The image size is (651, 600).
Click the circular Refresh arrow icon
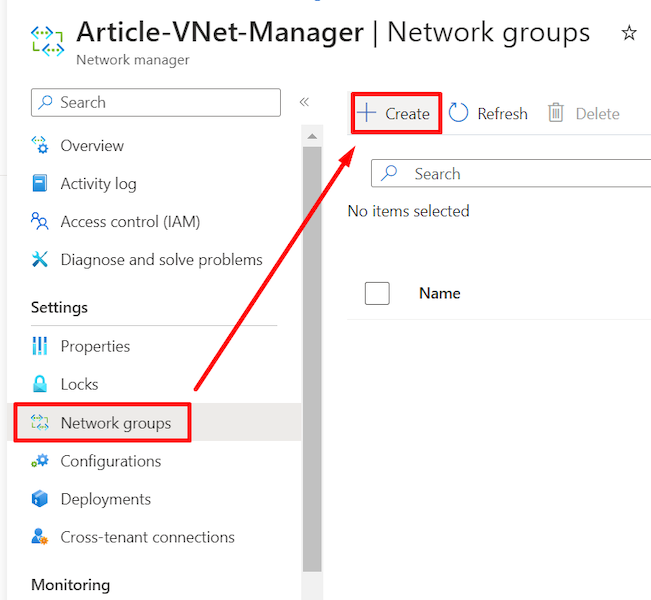pos(458,113)
